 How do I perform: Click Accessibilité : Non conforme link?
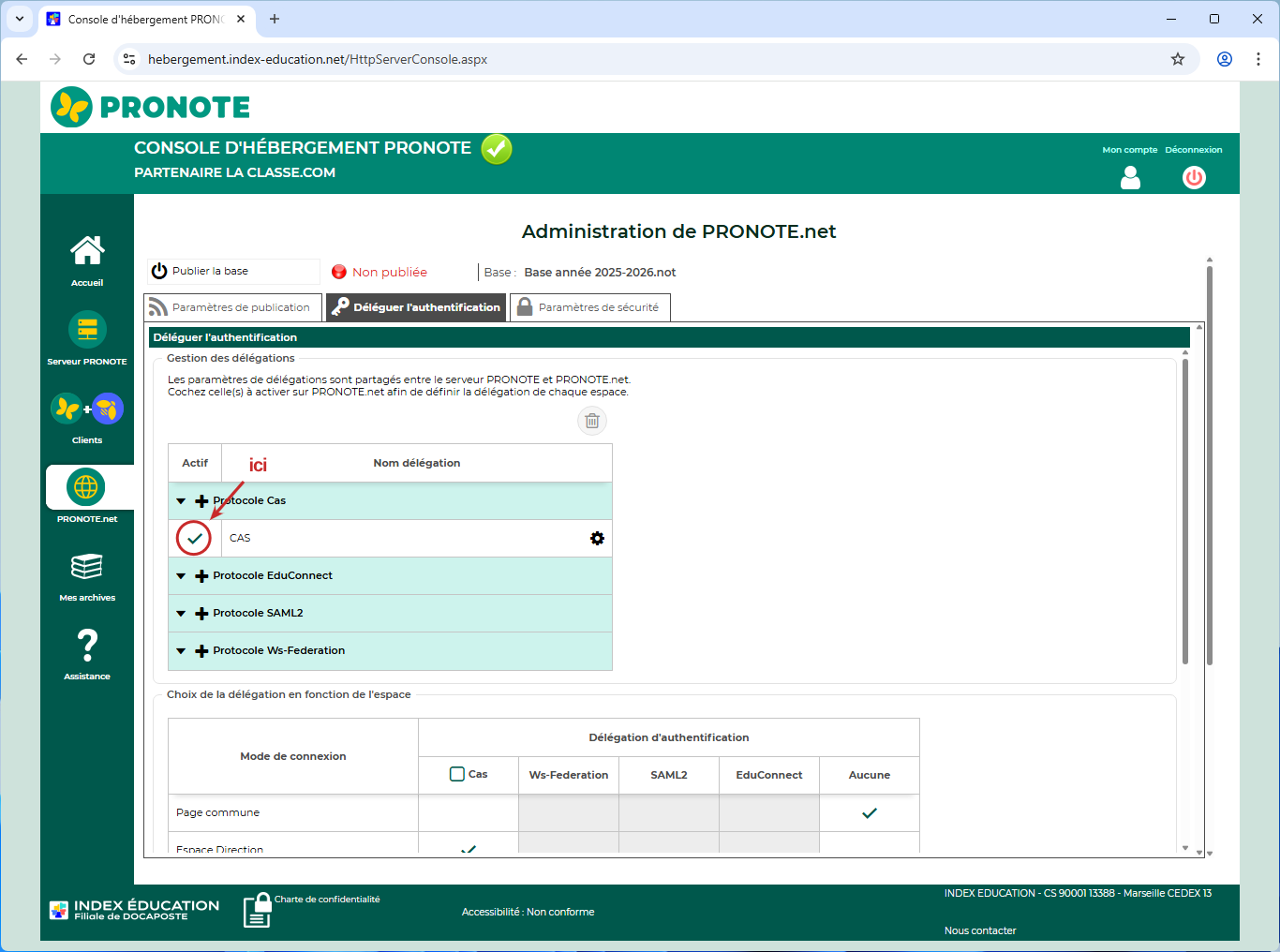click(528, 912)
